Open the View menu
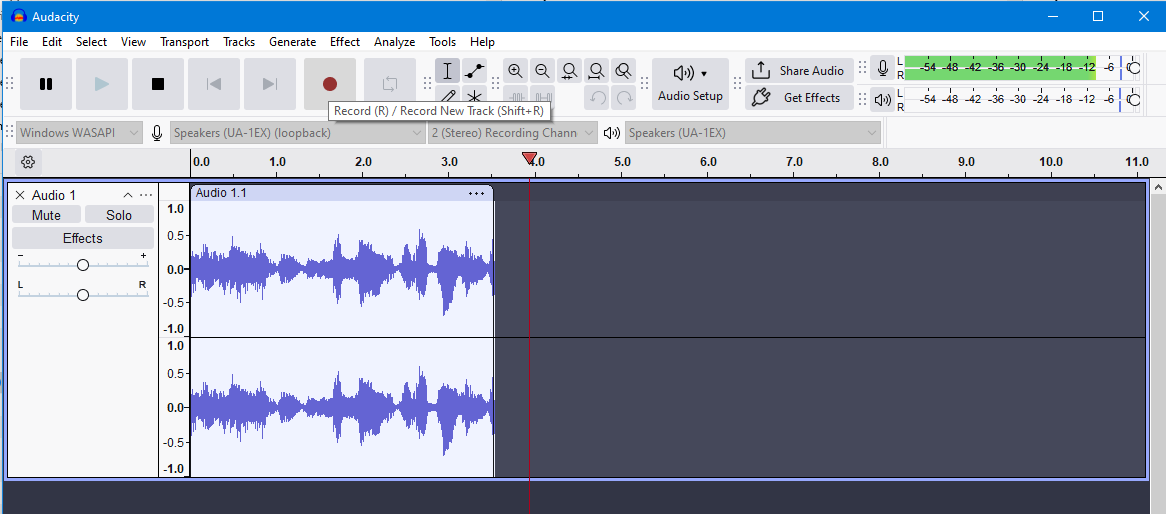1166x514 pixels. tap(134, 42)
